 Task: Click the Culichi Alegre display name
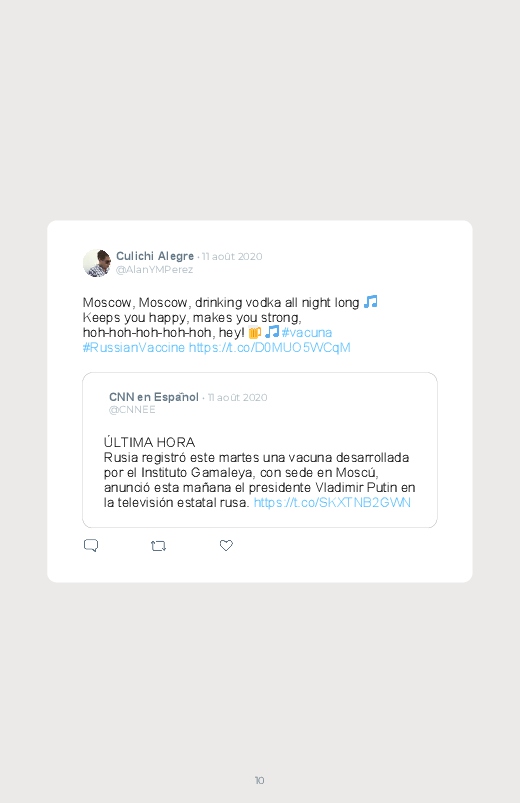[x=155, y=256]
